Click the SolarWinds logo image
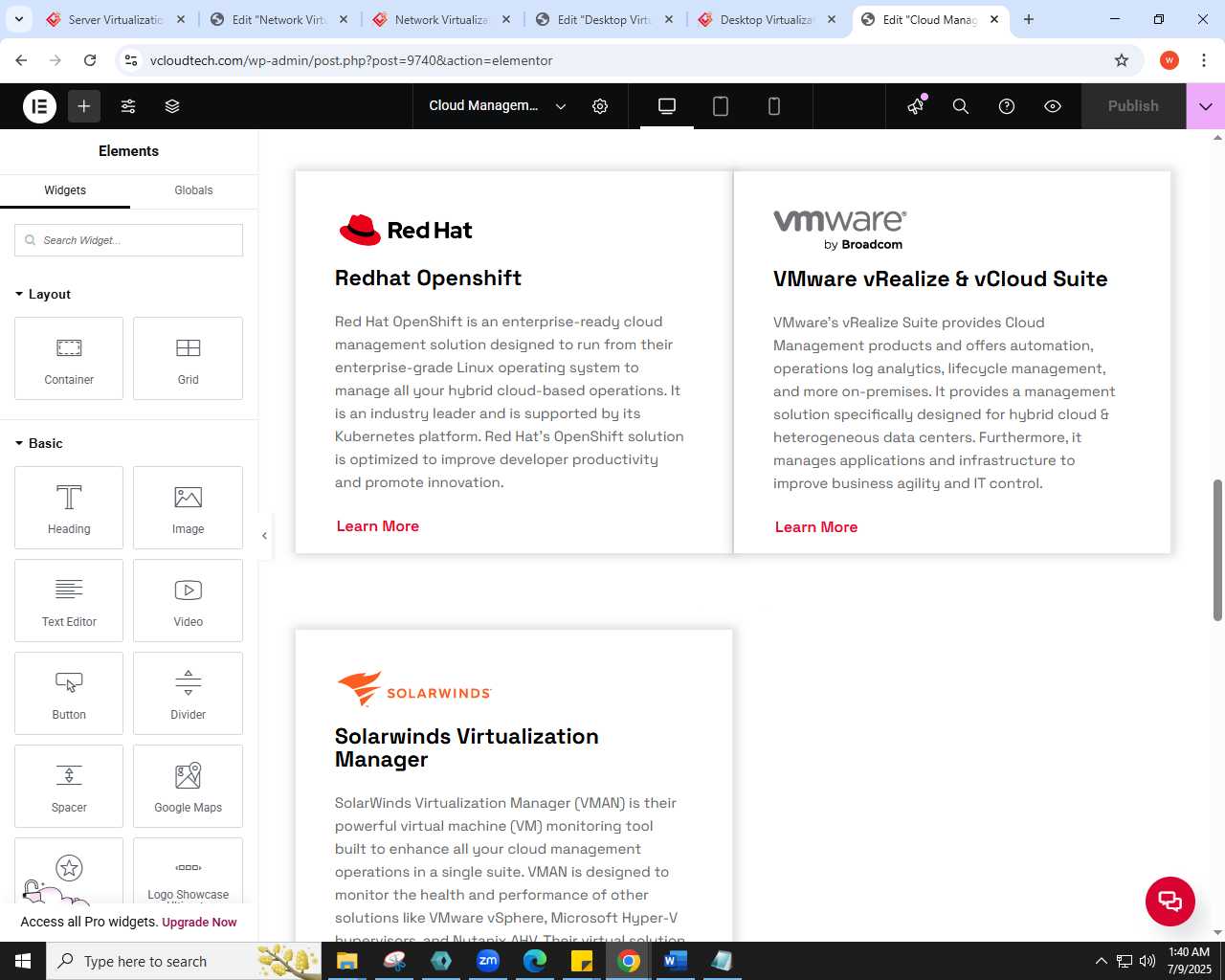 point(413,689)
